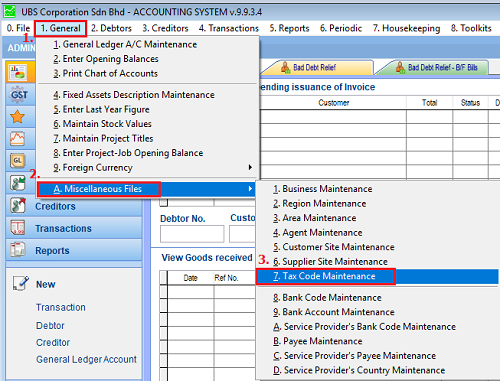Open Agent Maintenance

click(x=378, y=232)
